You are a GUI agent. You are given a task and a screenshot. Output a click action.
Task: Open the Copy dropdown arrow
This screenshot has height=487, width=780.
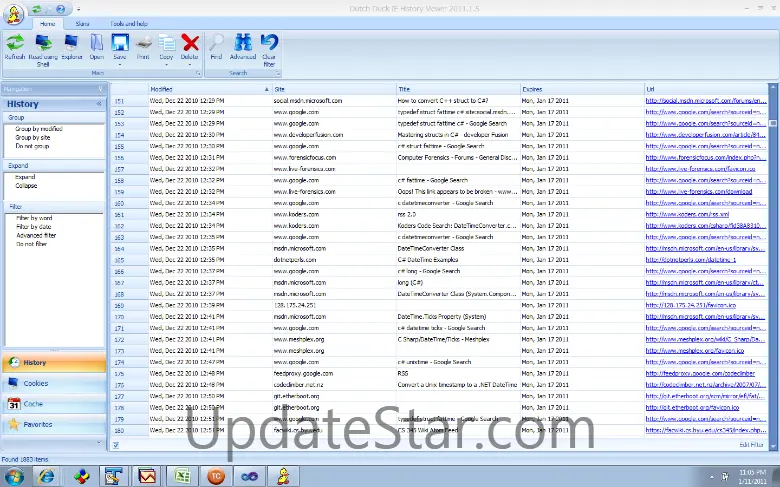[x=166, y=64]
